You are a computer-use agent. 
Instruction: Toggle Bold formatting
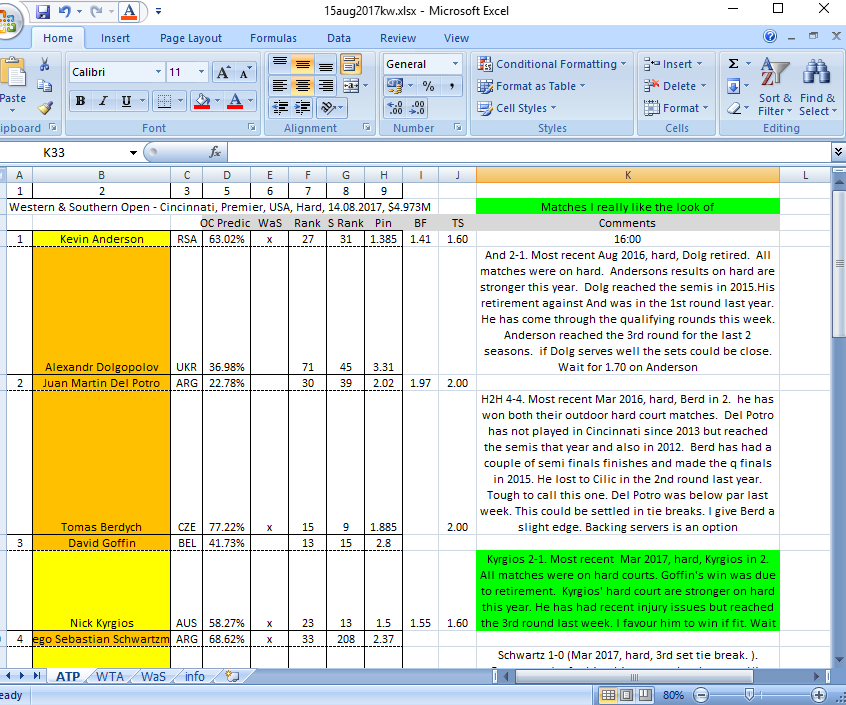80,101
